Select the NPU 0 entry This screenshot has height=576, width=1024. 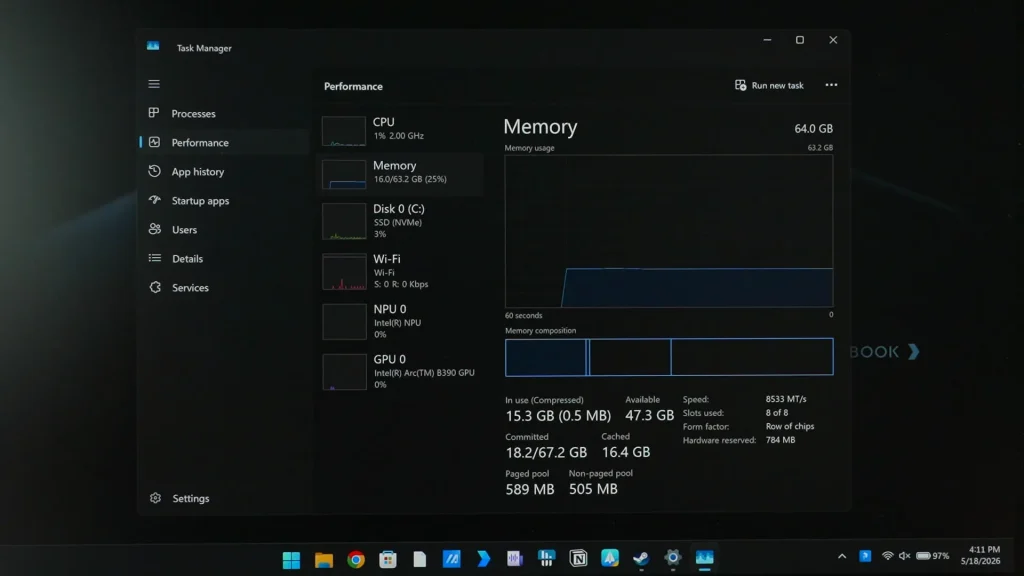(400, 322)
